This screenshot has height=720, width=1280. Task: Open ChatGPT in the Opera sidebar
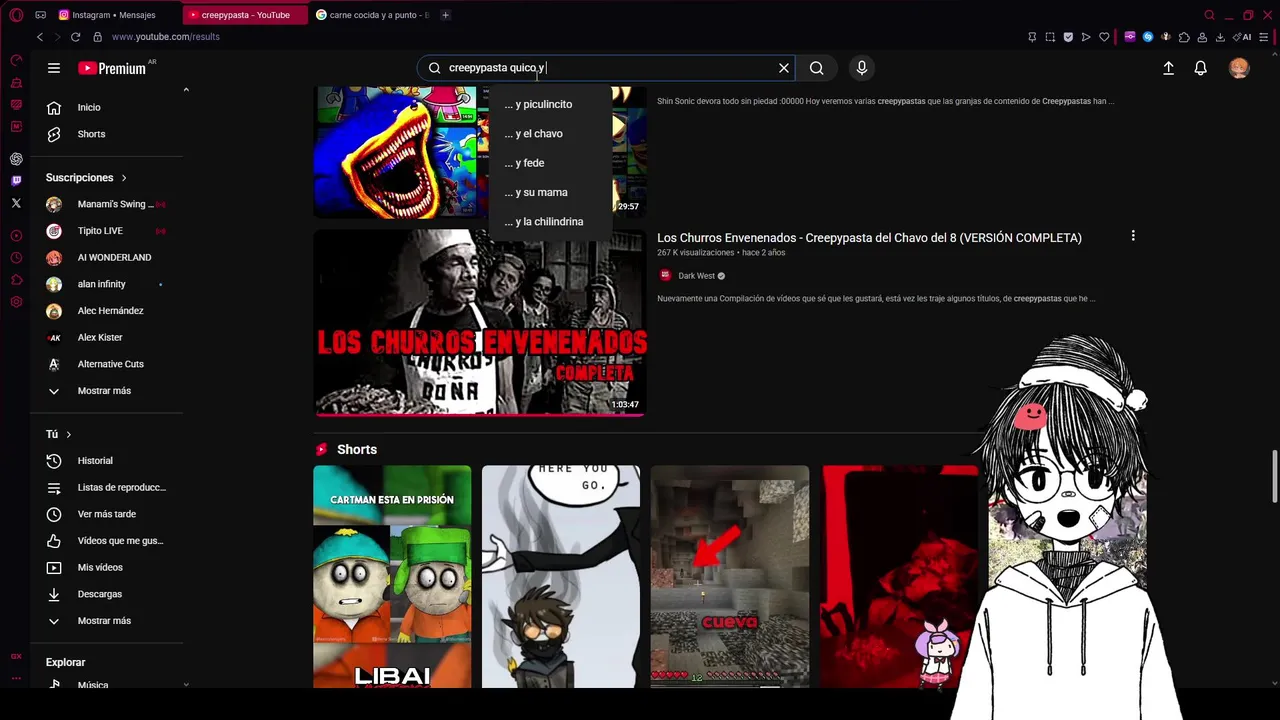pyautogui.click(x=16, y=159)
